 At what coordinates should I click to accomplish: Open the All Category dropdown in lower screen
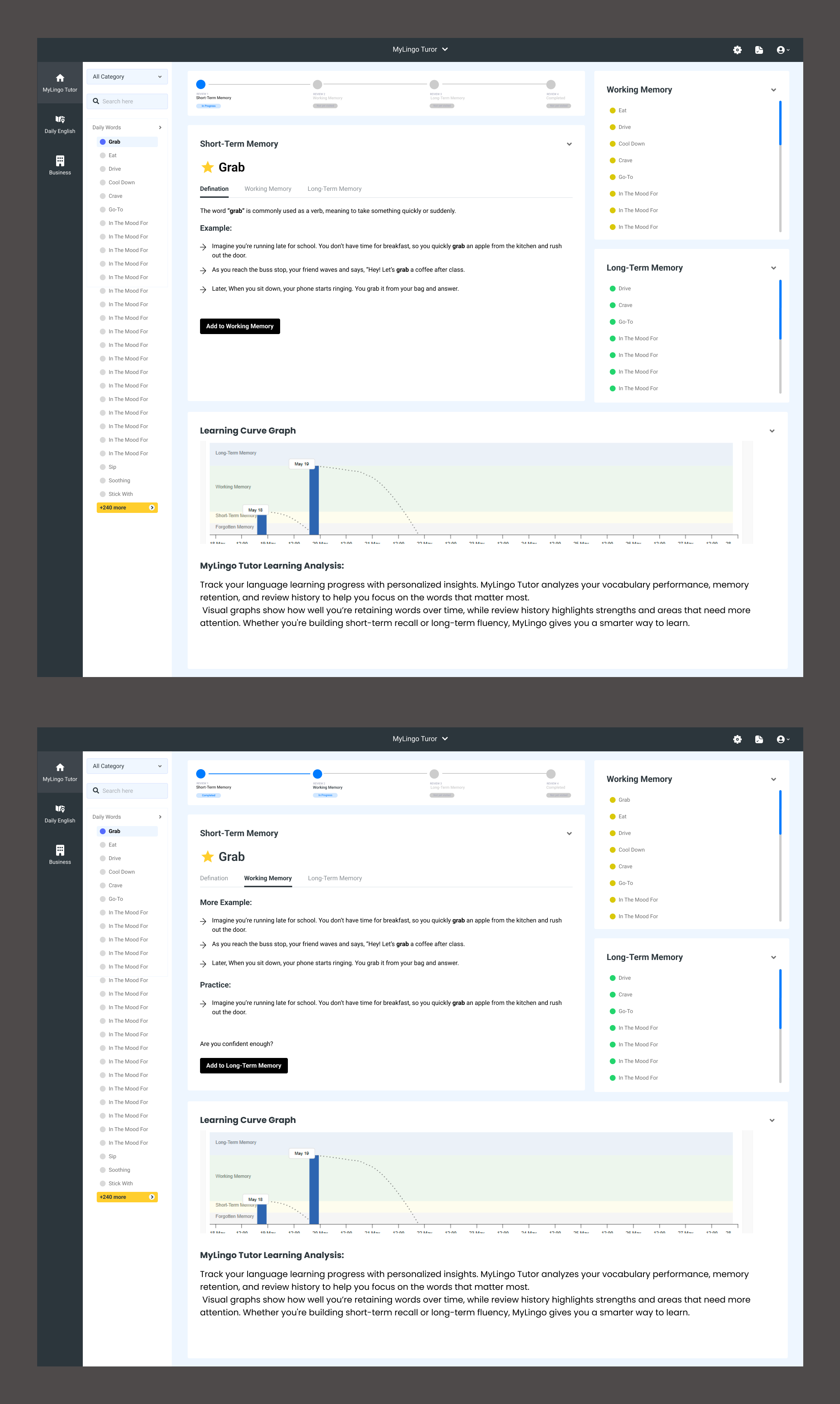127,766
